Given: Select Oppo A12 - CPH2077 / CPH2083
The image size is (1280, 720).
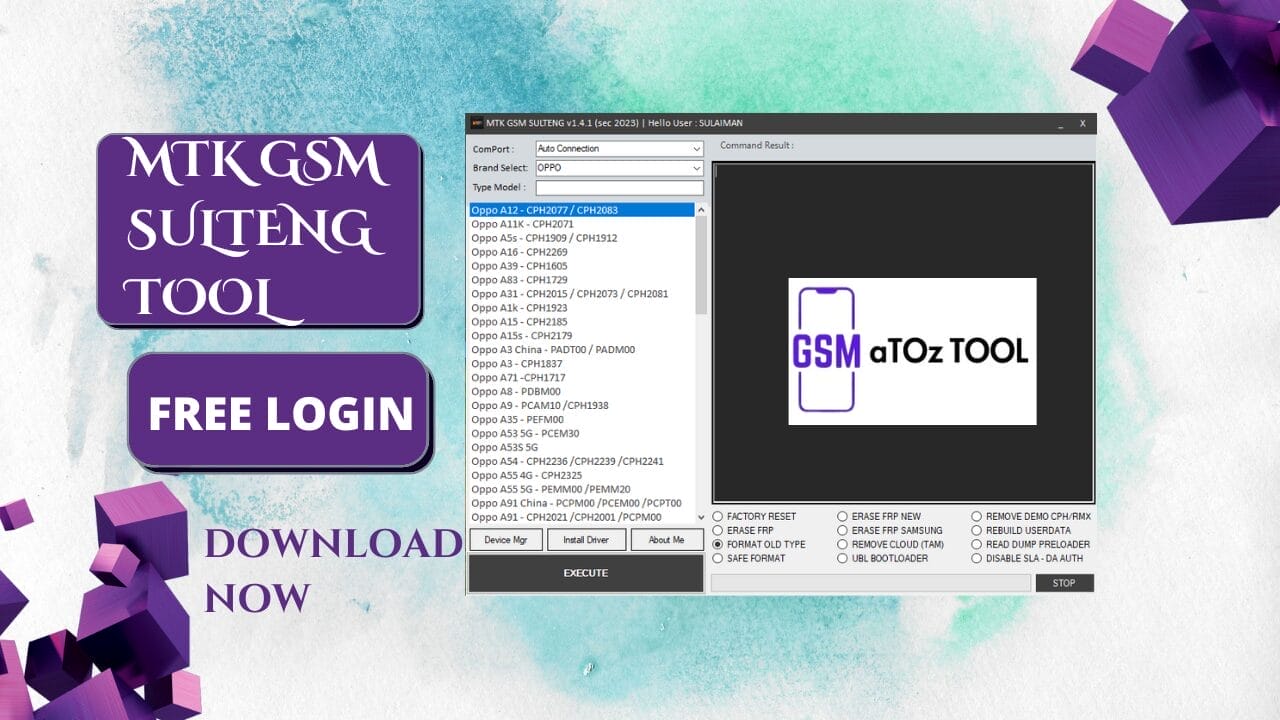Looking at the screenshot, I should click(x=582, y=210).
